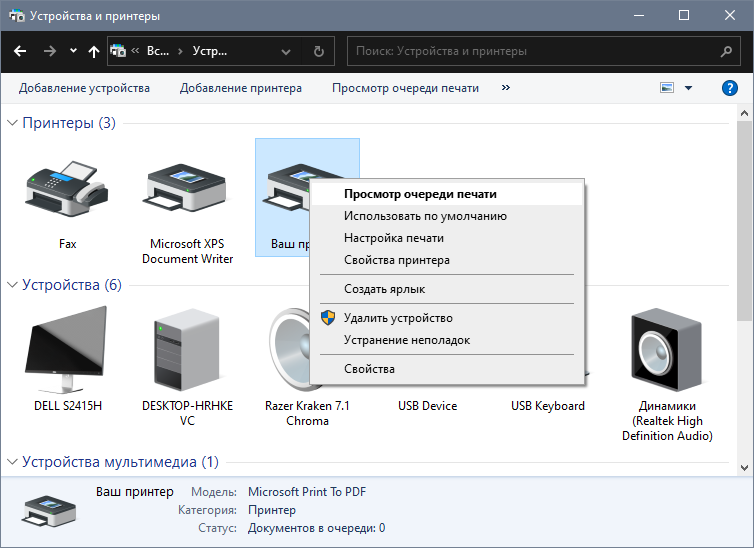Collapse the Устройства мультимедиа (1) group

[x=13, y=461]
